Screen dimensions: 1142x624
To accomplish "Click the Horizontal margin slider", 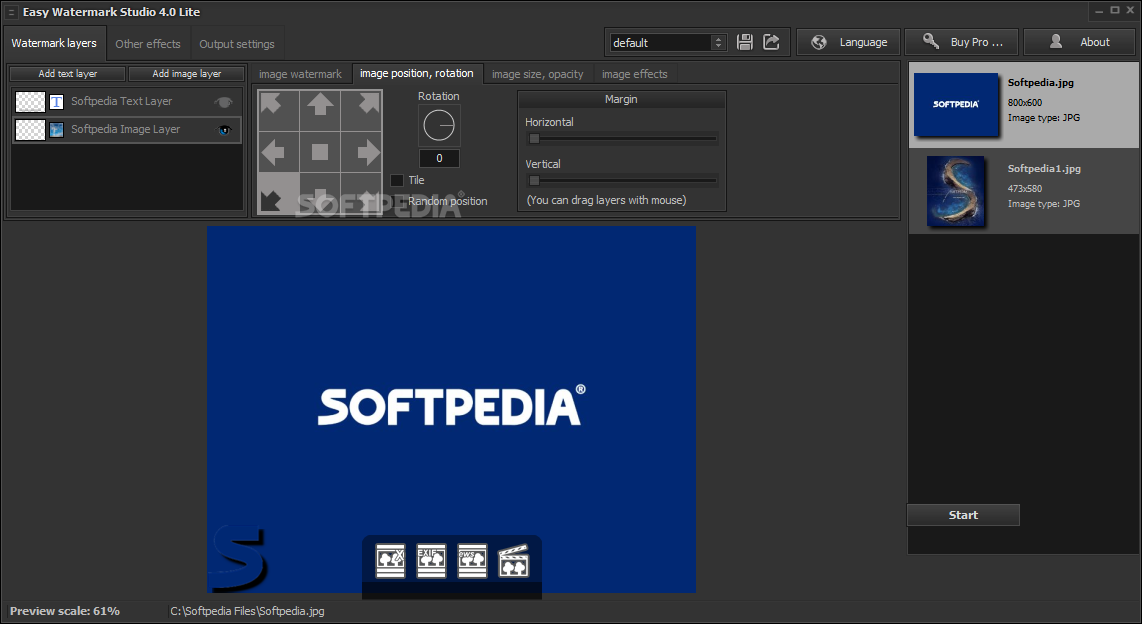I will click(x=622, y=138).
